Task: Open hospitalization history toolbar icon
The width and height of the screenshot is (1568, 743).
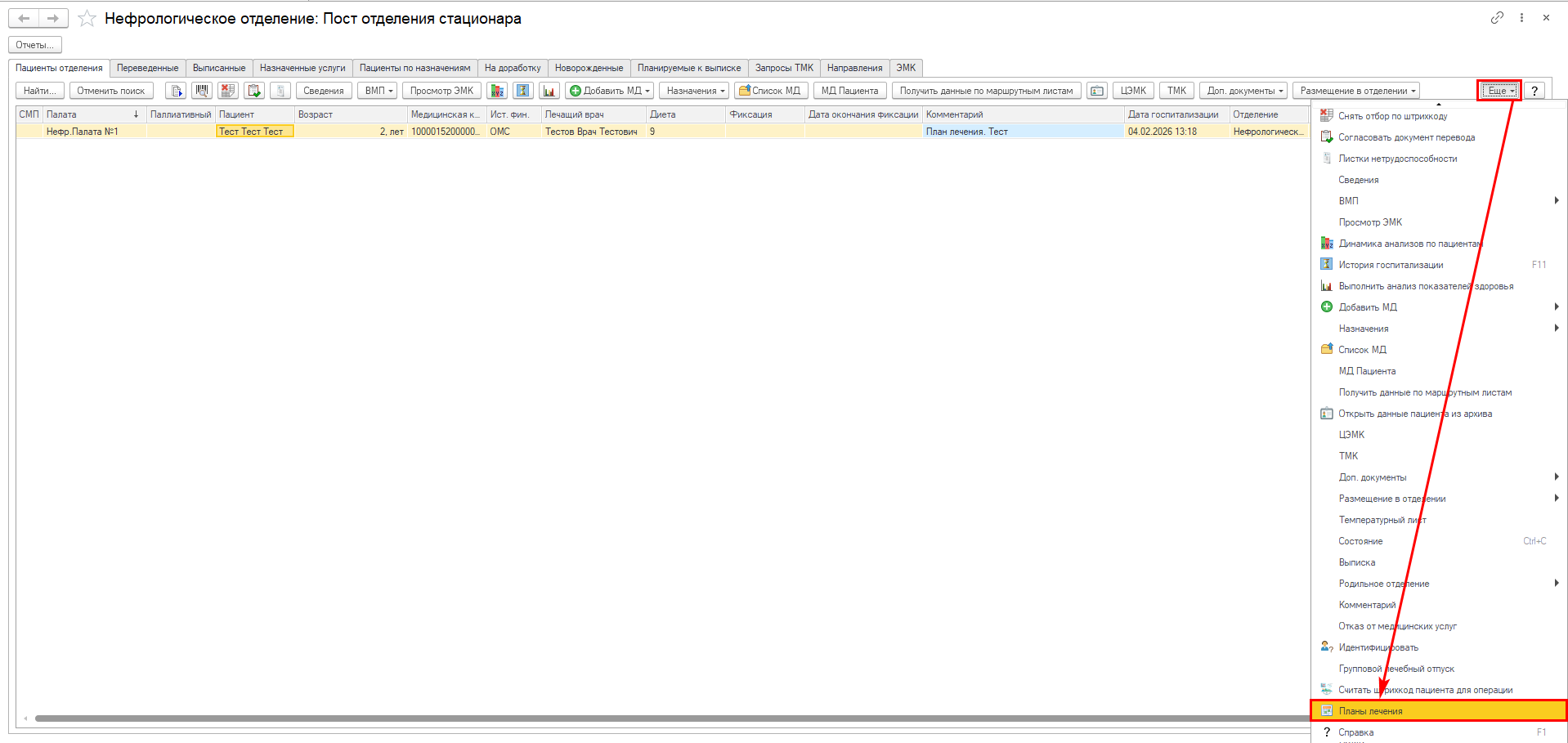Action: tap(523, 91)
